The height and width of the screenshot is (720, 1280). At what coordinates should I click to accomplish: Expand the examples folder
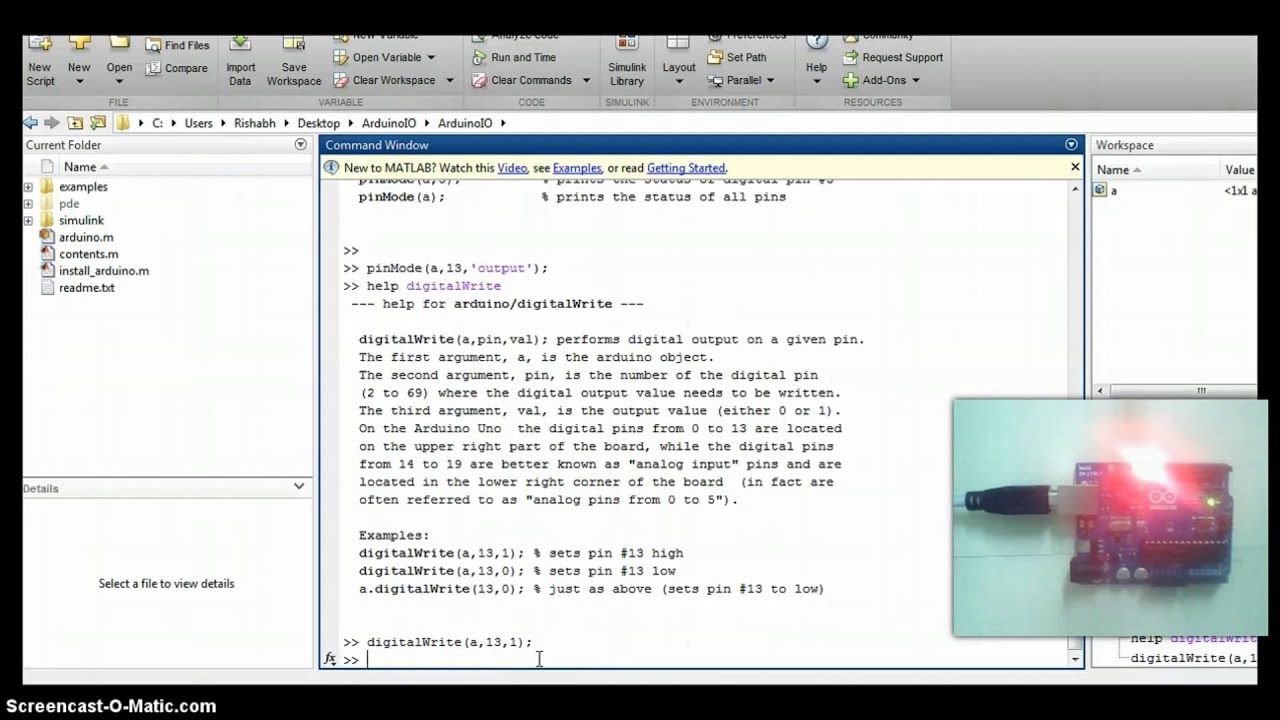(28, 187)
